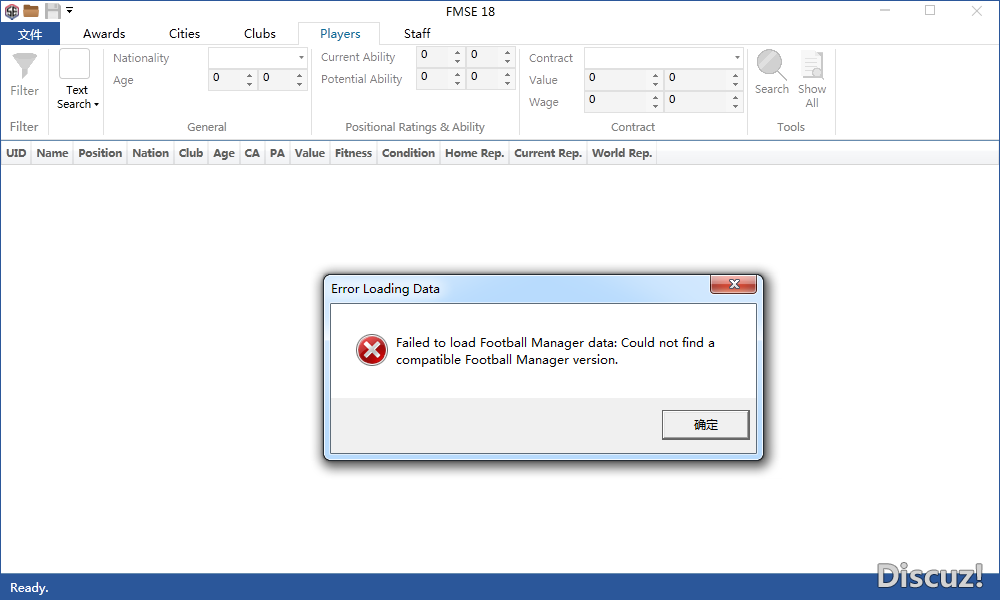Click the error message text in dialog
The width and height of the screenshot is (1000, 600).
pyautogui.click(x=555, y=351)
